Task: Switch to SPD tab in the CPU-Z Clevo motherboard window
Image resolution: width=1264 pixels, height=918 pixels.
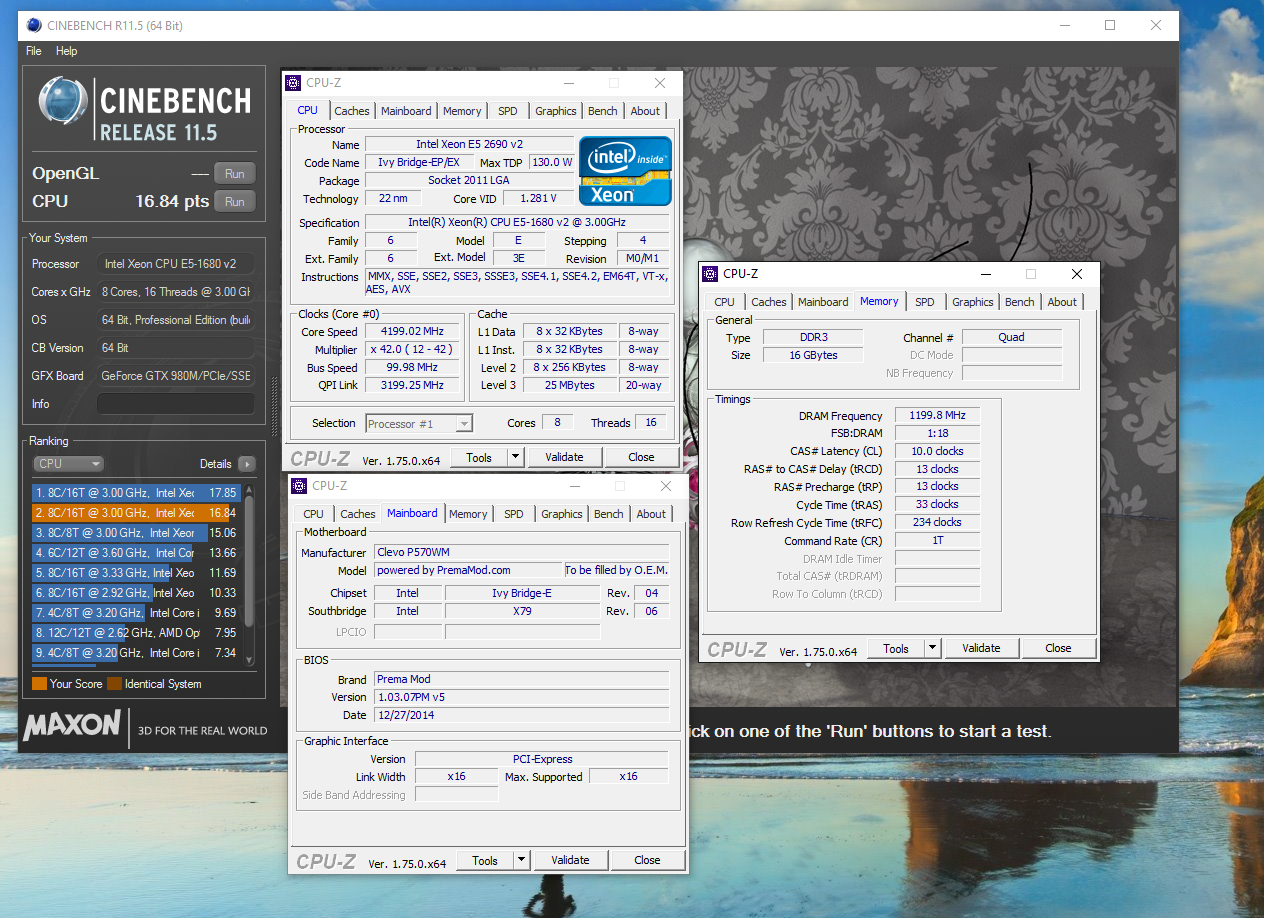Action: point(514,514)
